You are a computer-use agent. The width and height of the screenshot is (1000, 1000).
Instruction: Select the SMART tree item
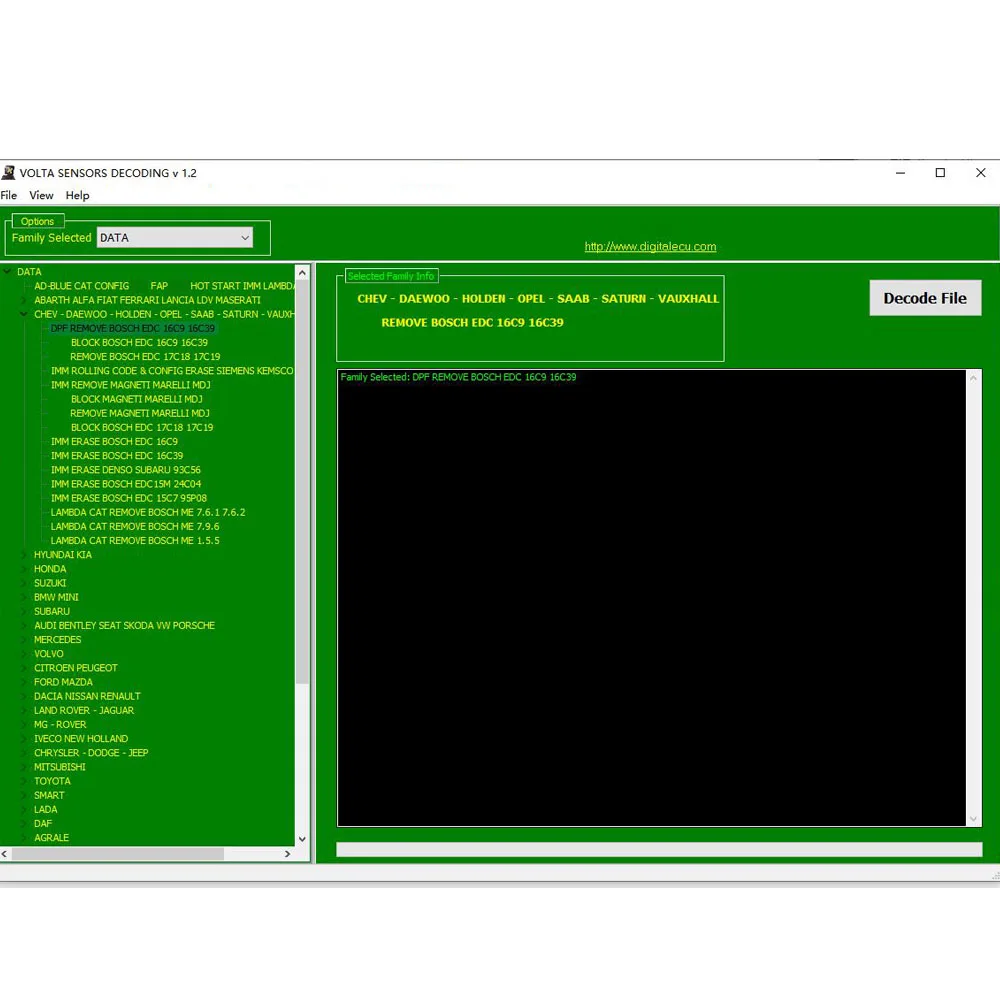[49, 795]
